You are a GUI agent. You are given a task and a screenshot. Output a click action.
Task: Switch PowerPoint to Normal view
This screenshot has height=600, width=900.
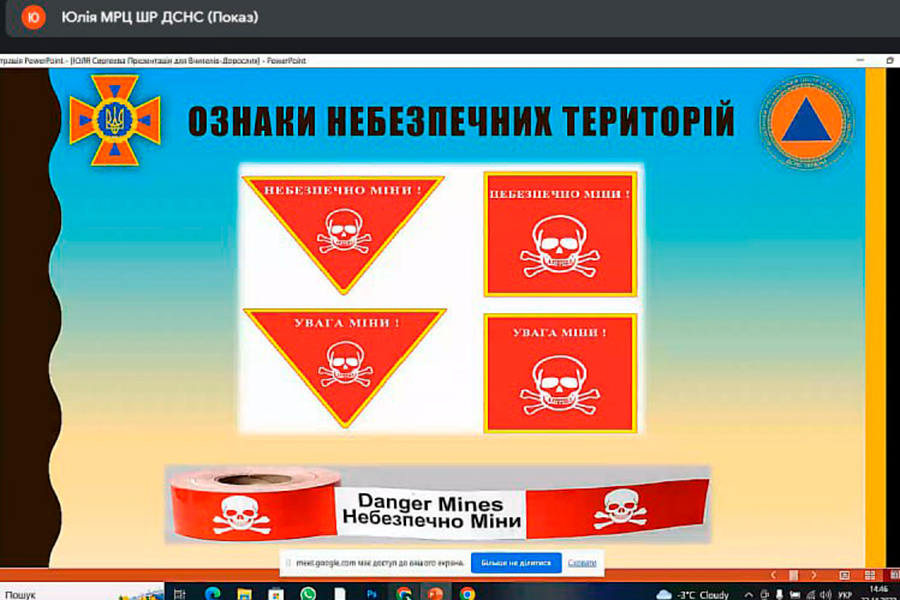pyautogui.click(x=844, y=575)
